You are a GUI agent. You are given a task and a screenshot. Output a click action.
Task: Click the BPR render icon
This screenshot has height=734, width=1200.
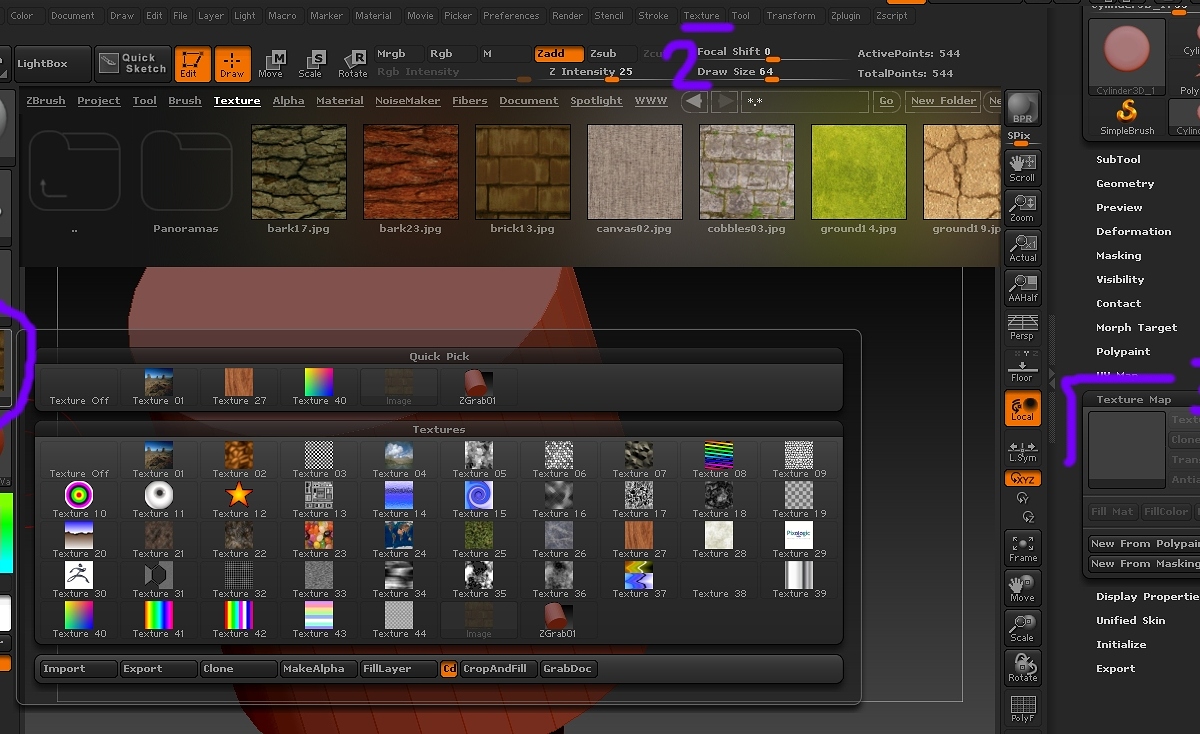point(1022,108)
